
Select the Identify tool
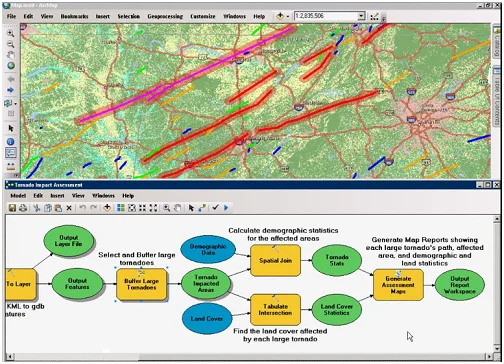(x=11, y=142)
